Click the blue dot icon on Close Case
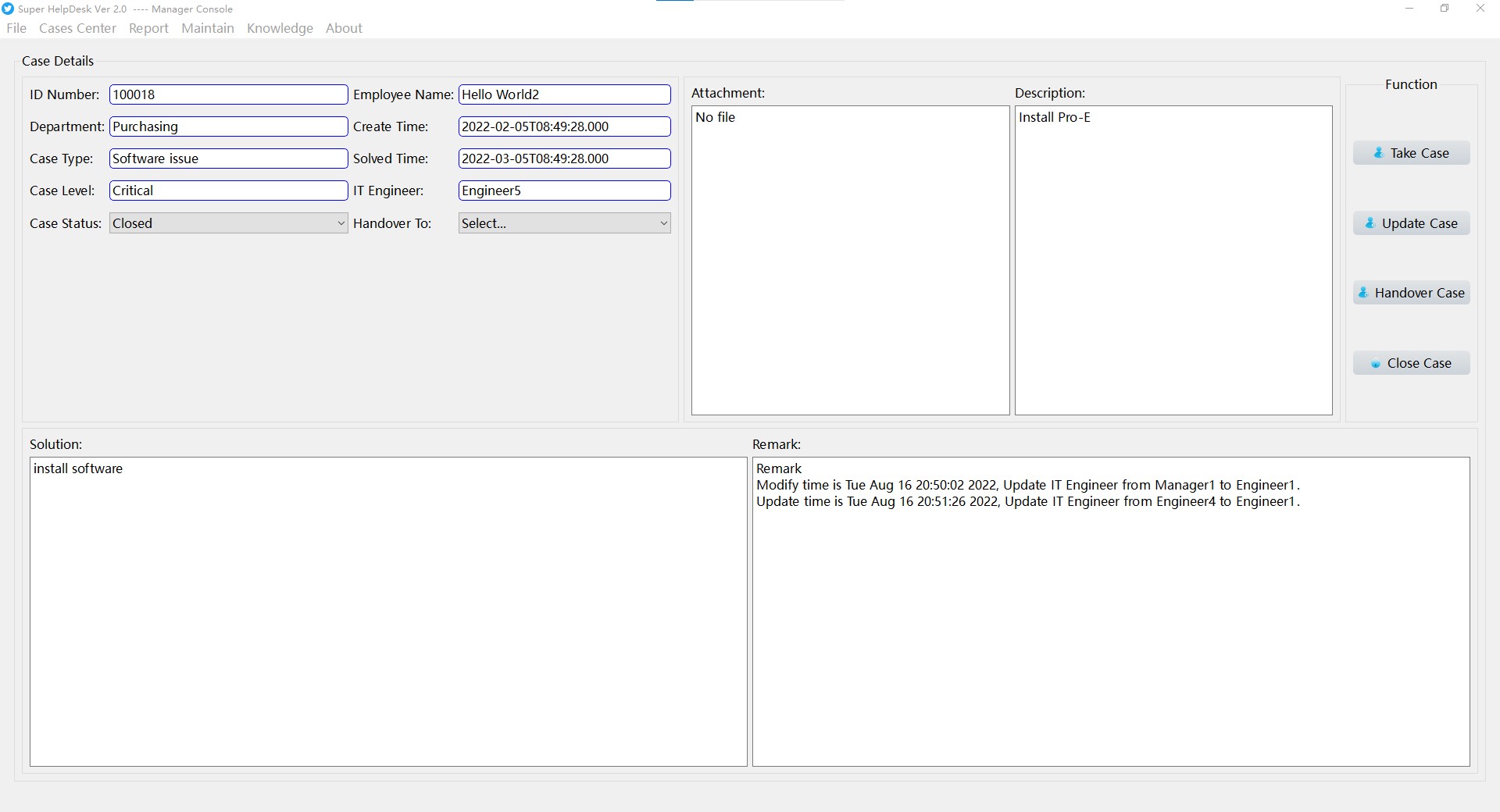The height and width of the screenshot is (812, 1500). 1376,364
